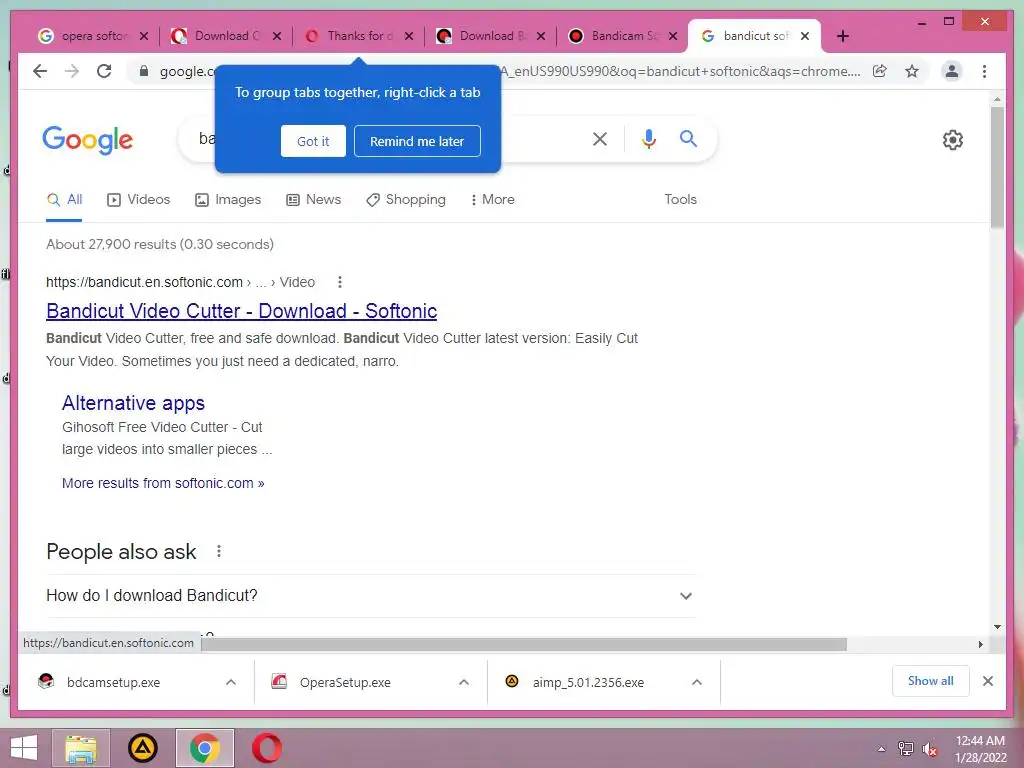Bookmark this page with star icon
The image size is (1024, 768).
[x=912, y=71]
